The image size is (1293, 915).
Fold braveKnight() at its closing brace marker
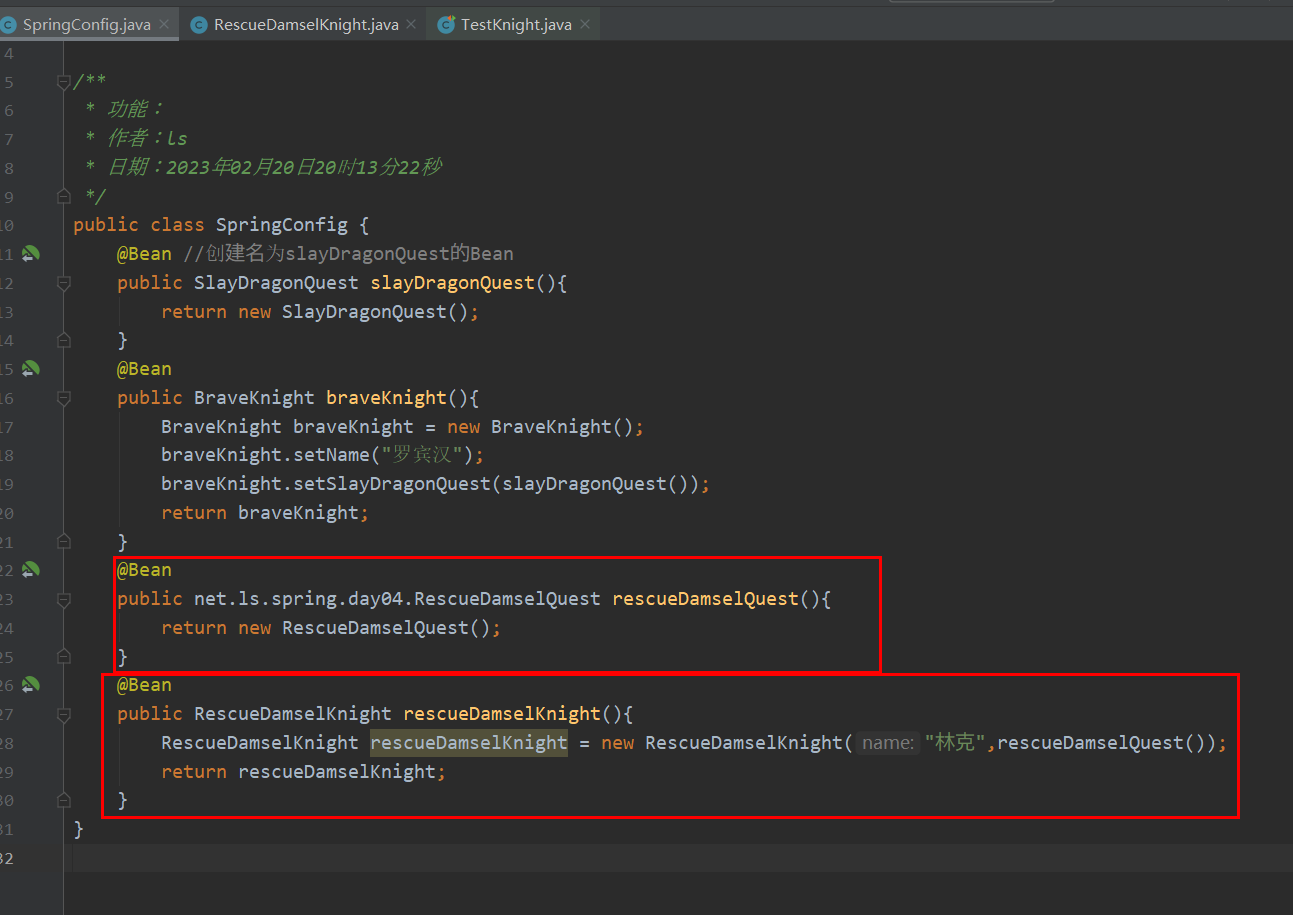click(64, 542)
